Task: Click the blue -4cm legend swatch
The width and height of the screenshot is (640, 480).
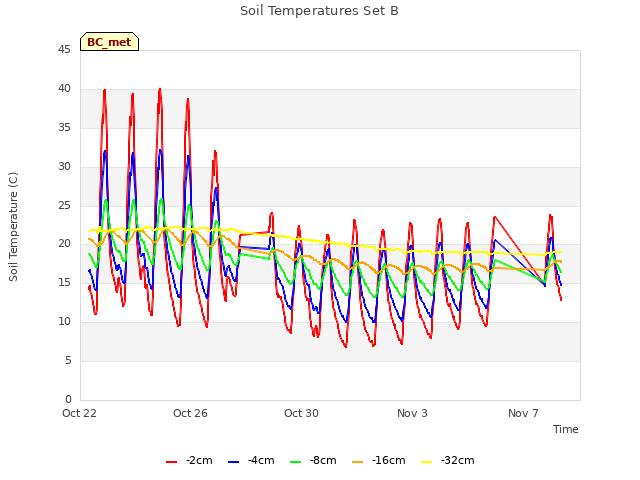Action: (x=233, y=462)
